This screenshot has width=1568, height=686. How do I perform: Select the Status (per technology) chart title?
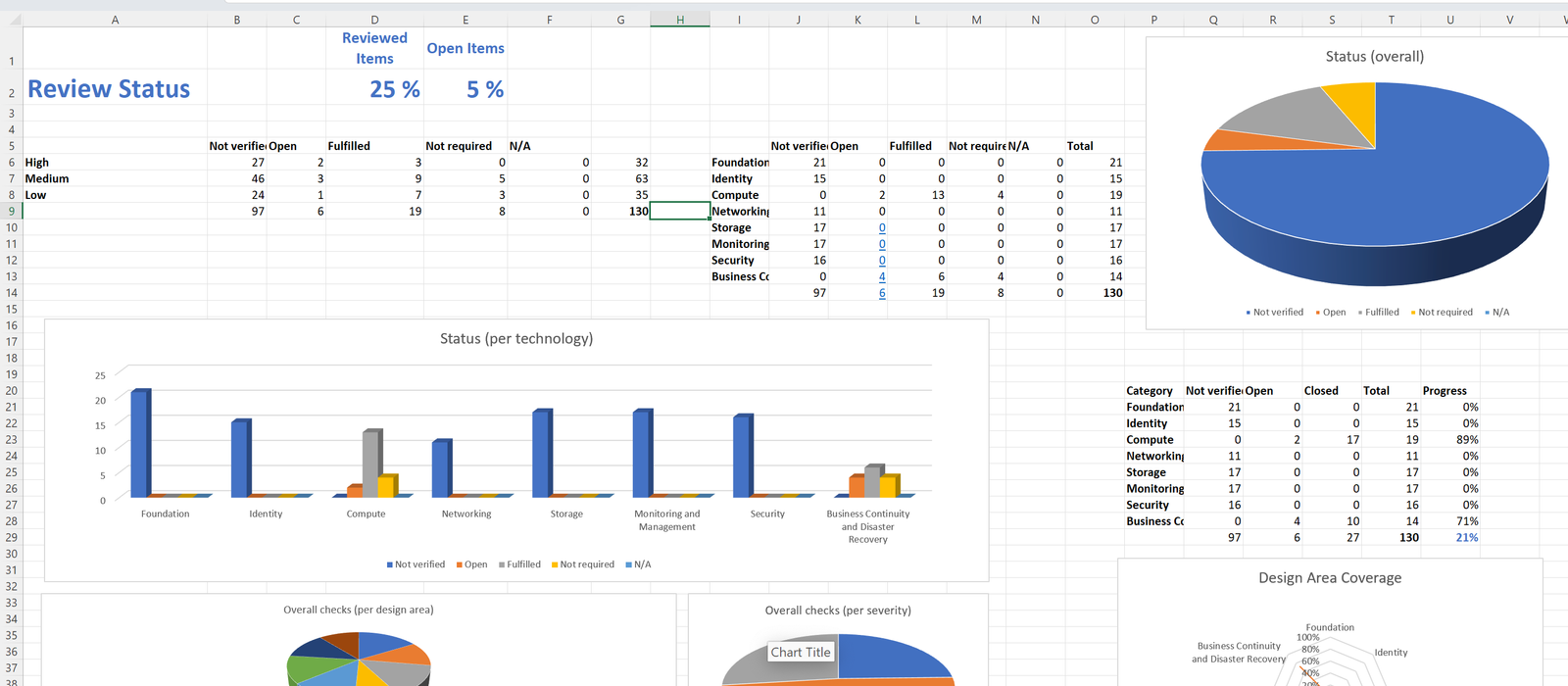[516, 338]
